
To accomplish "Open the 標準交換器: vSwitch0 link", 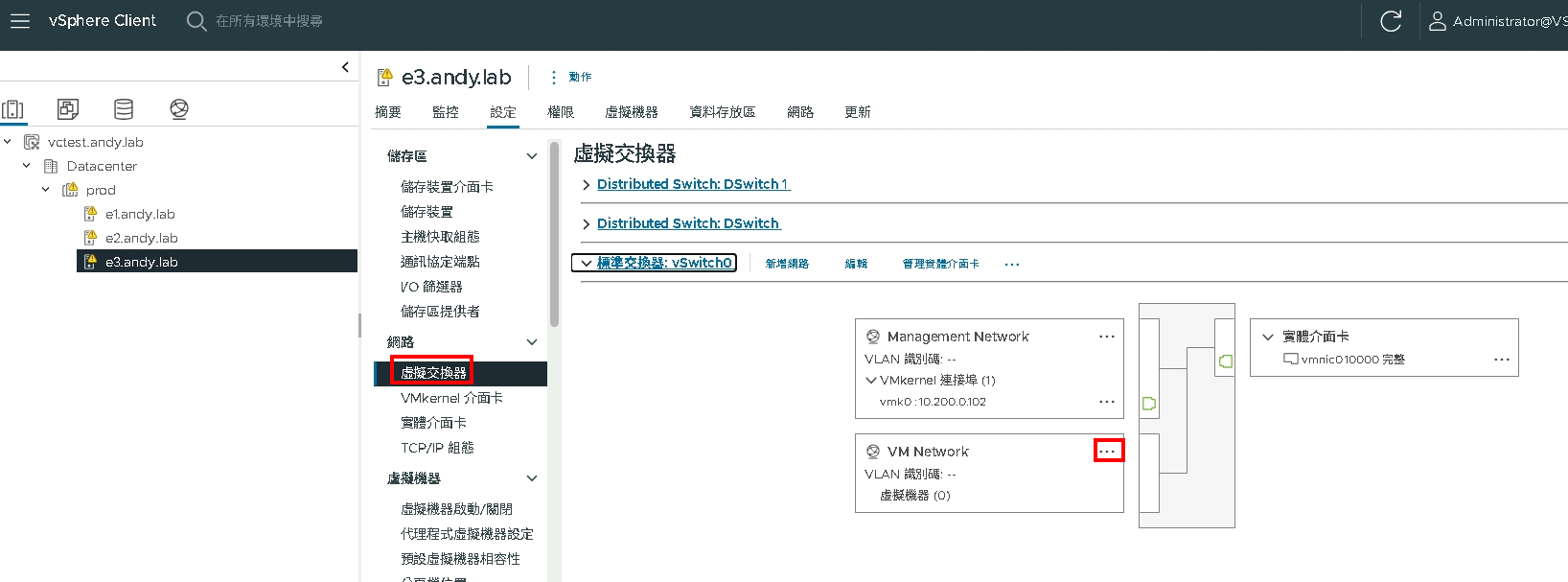I will pyautogui.click(x=665, y=263).
